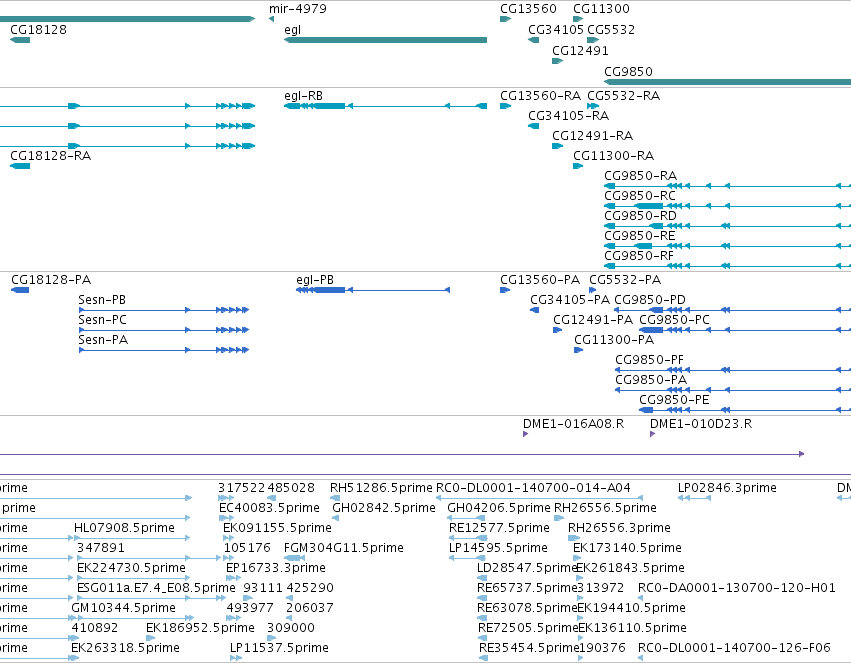Select the LP02846.3prime EST label
This screenshot has width=851, height=663.
pyautogui.click(x=727, y=488)
